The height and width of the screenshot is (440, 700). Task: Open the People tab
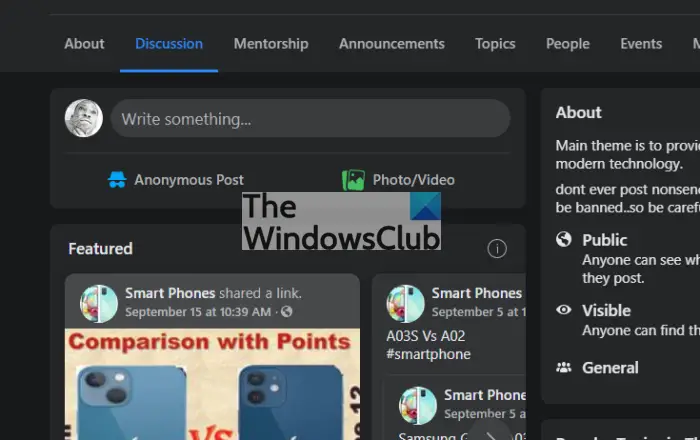(567, 44)
